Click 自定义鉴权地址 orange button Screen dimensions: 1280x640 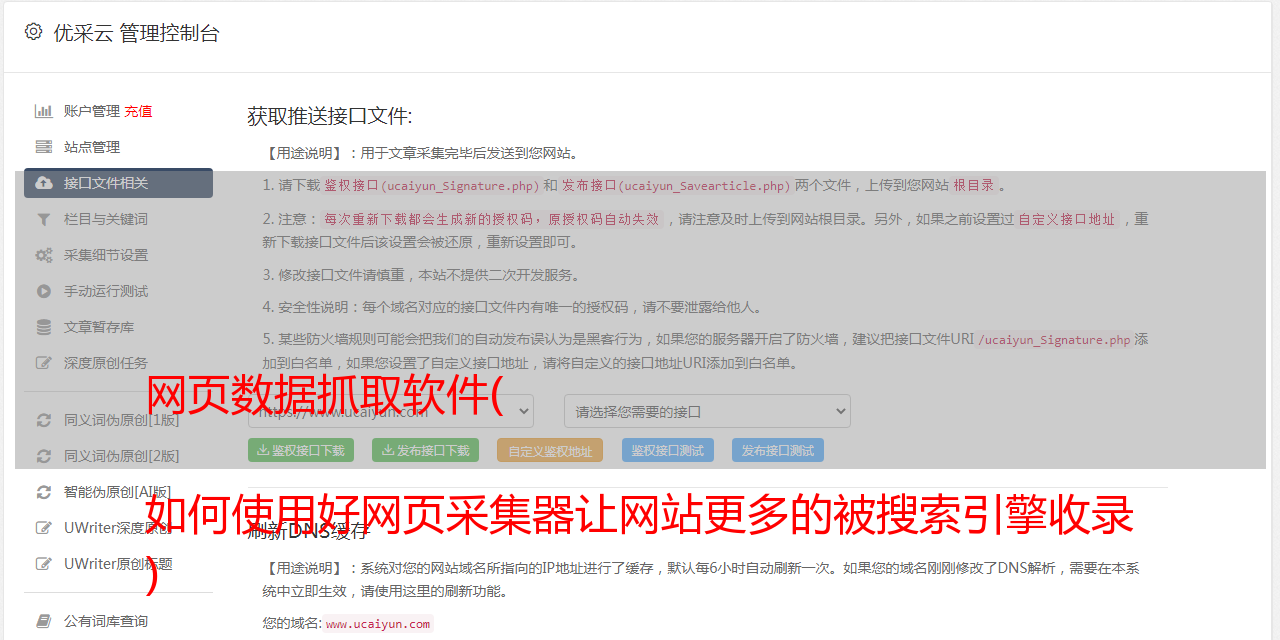(550, 450)
